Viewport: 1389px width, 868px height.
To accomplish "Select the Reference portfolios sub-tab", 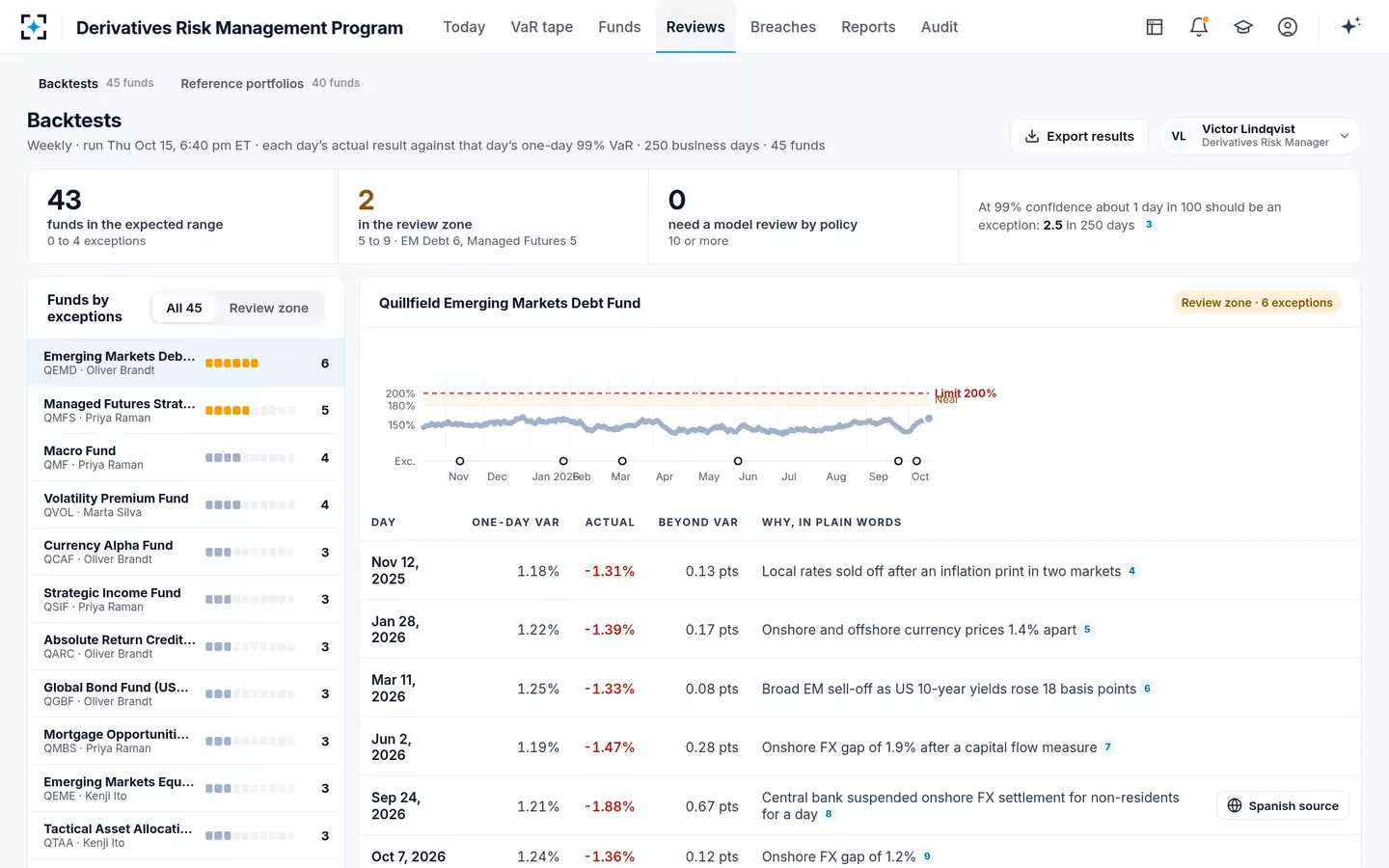I will tap(270, 84).
